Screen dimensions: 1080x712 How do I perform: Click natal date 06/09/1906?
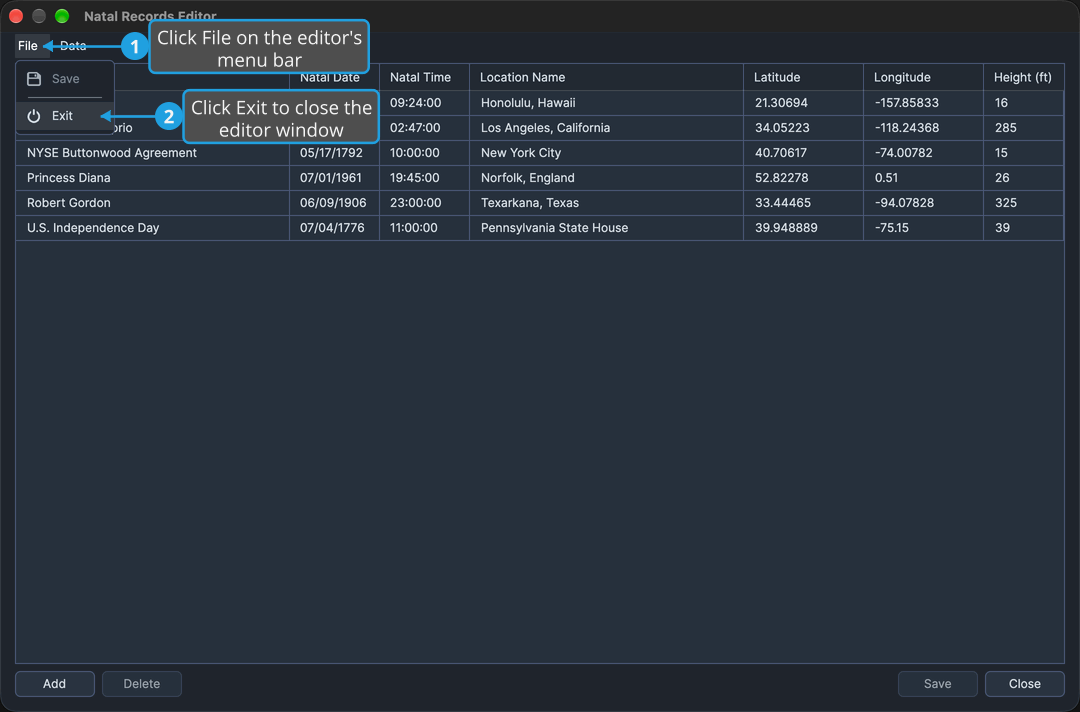click(x=334, y=202)
